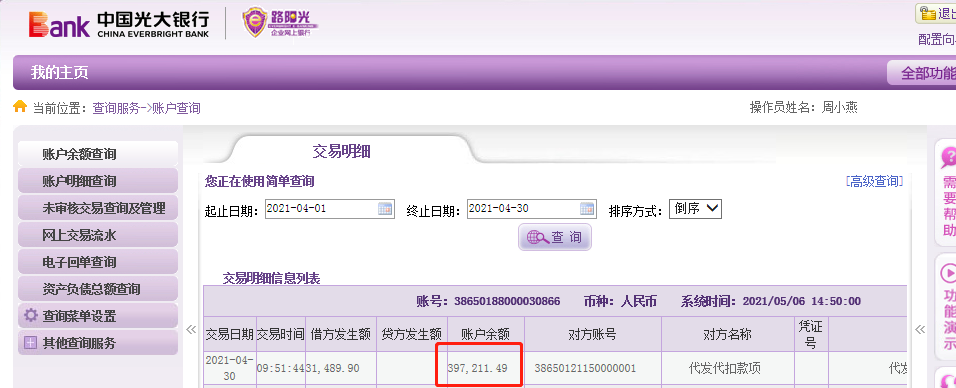Click the transaction date 2021-04-30 cell

(229, 368)
